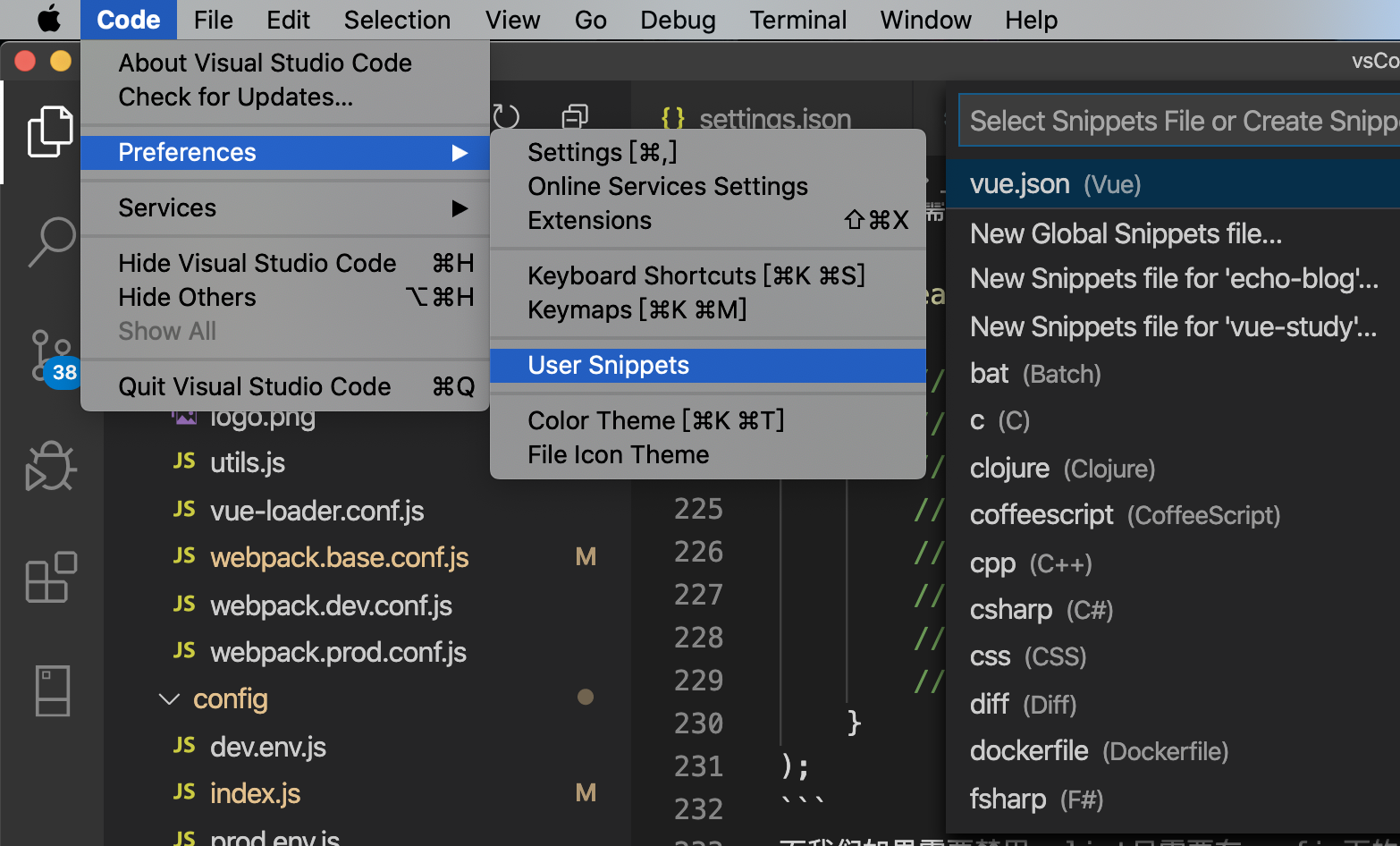Select css (CSS) snippet language
Viewport: 1400px width, 846px height.
1173,656
